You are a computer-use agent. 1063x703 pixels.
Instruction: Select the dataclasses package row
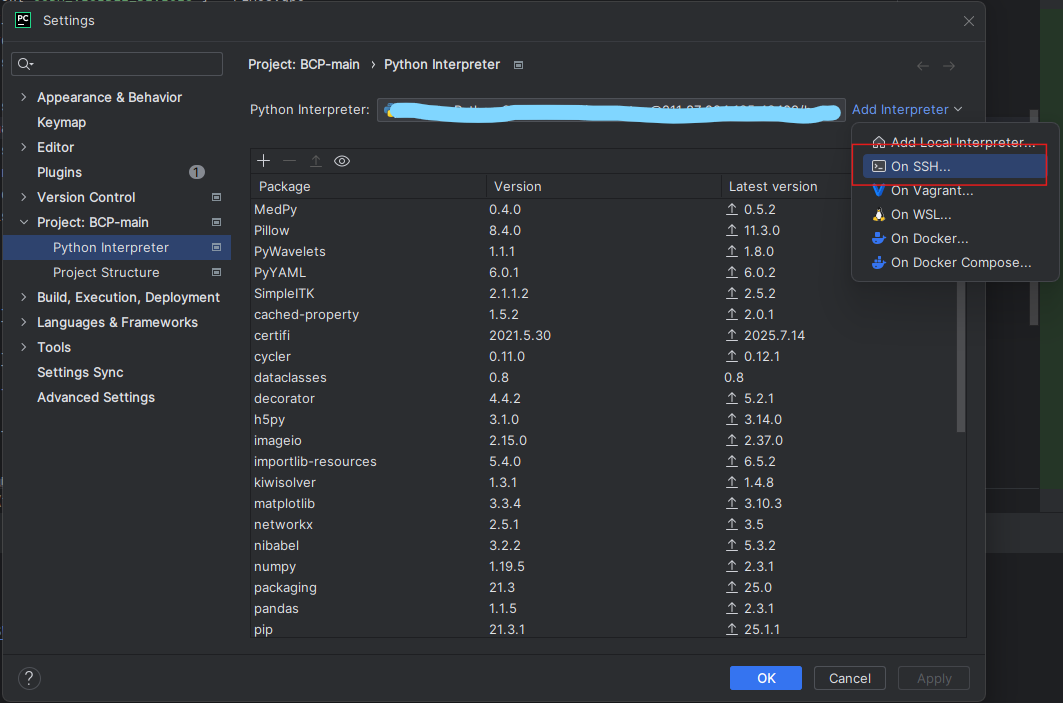pos(603,378)
